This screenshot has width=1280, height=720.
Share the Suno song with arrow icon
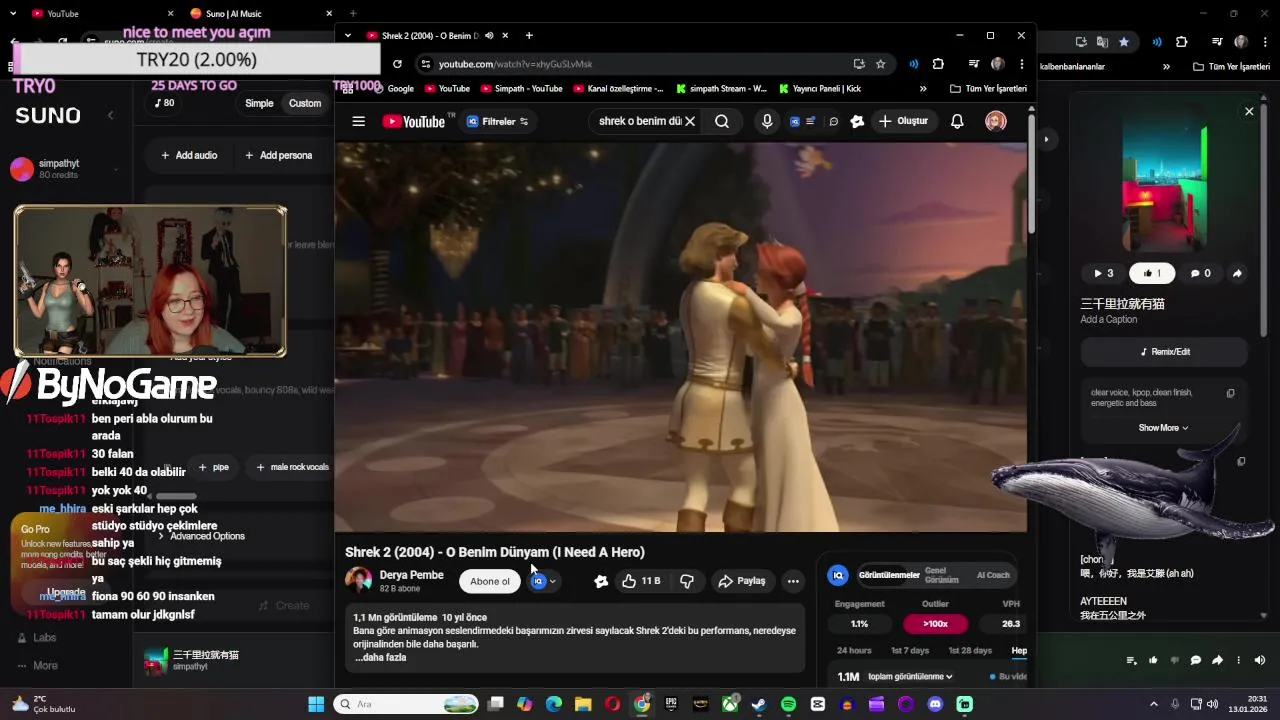pos(1237,273)
